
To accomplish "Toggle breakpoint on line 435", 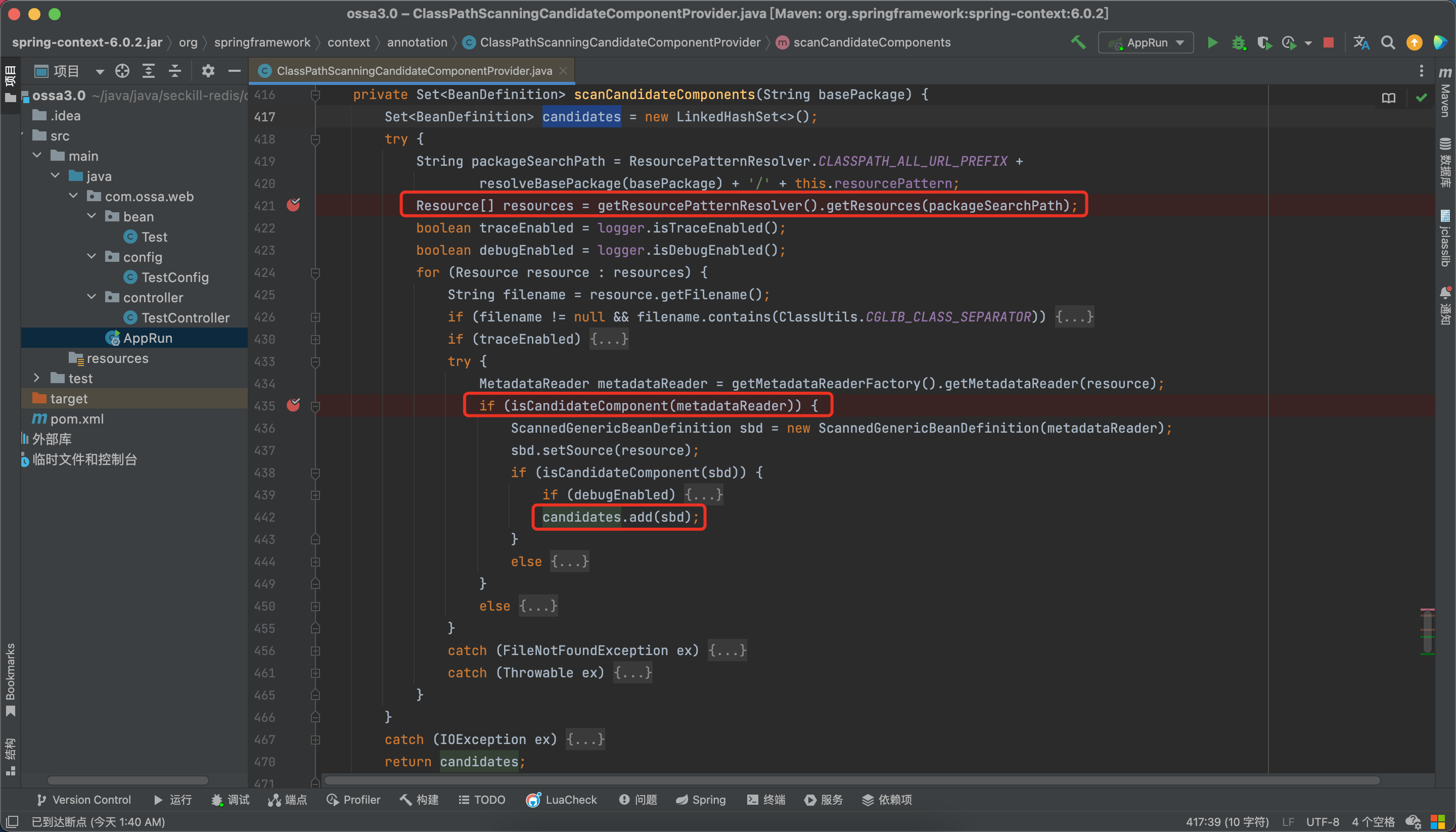I will click(x=294, y=406).
